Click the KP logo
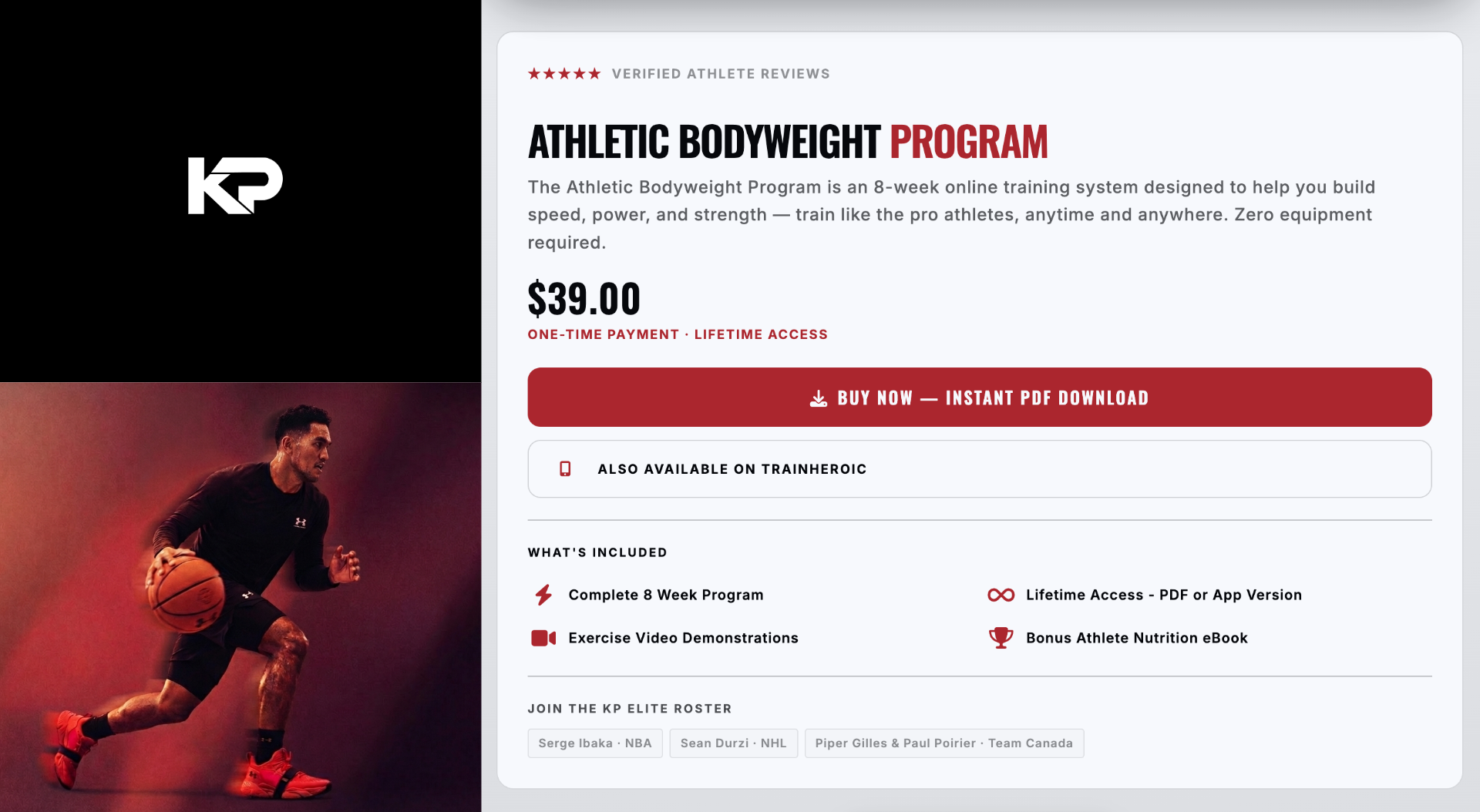Screen dimensions: 1480x812 pos(235,186)
